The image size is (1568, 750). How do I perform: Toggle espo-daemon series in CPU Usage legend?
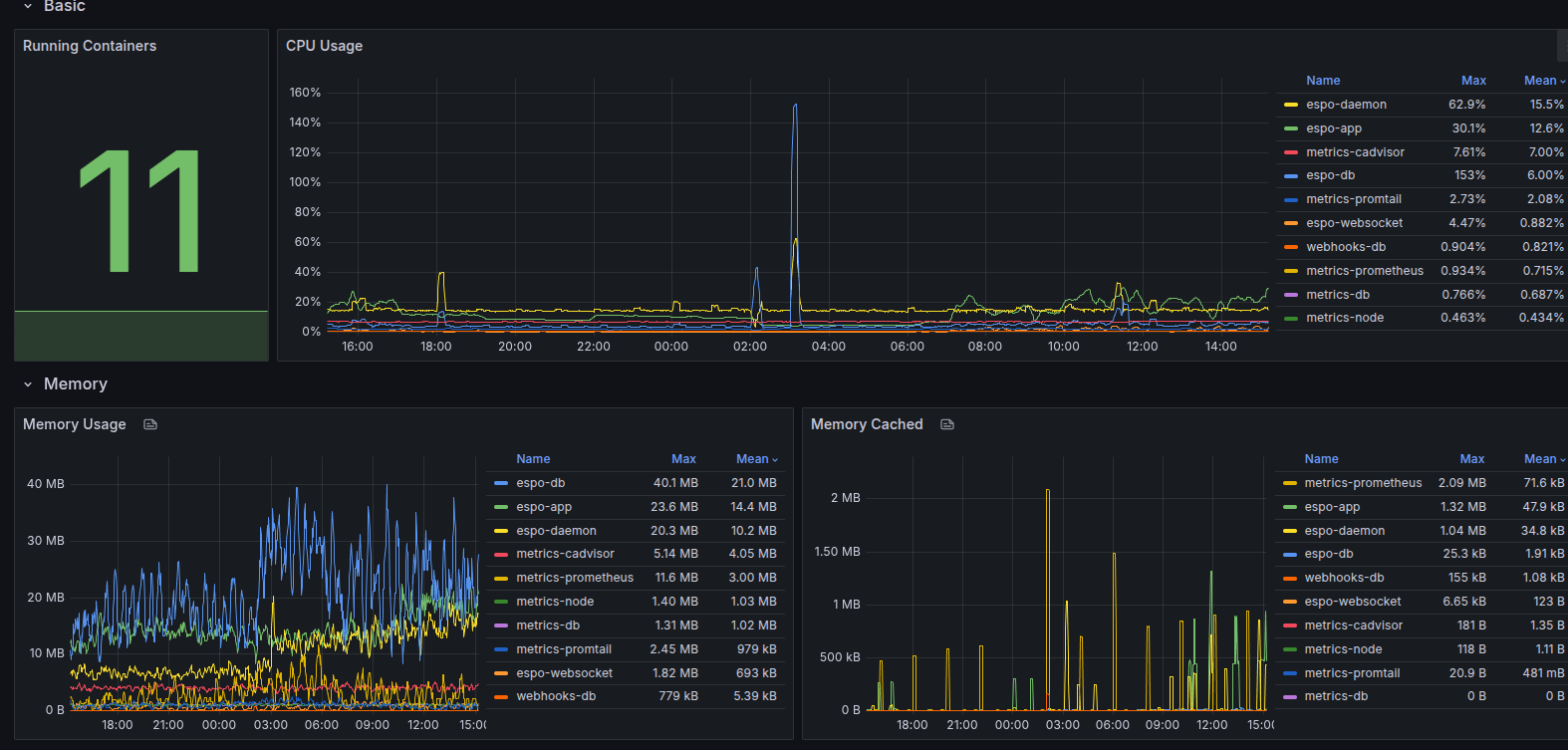(1346, 105)
